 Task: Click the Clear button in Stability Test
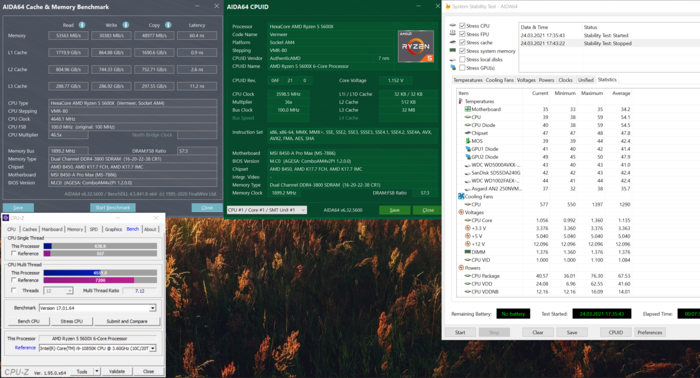538,332
